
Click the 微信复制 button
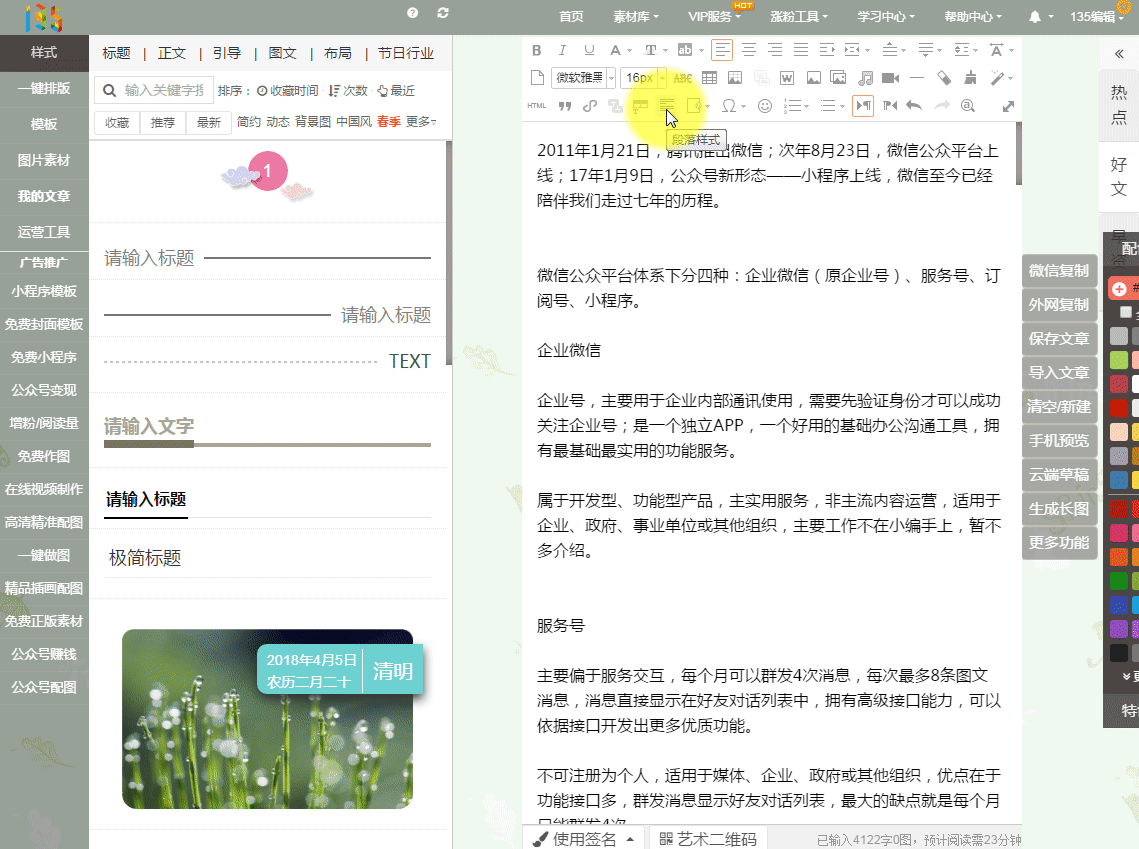pos(1058,271)
